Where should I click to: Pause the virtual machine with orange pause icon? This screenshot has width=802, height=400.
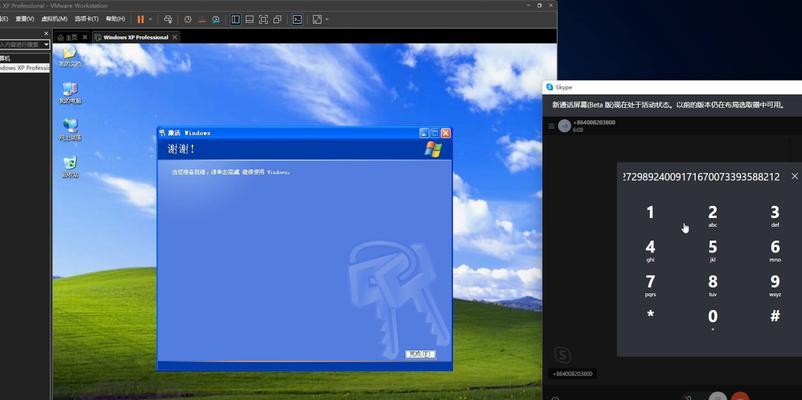[141, 19]
